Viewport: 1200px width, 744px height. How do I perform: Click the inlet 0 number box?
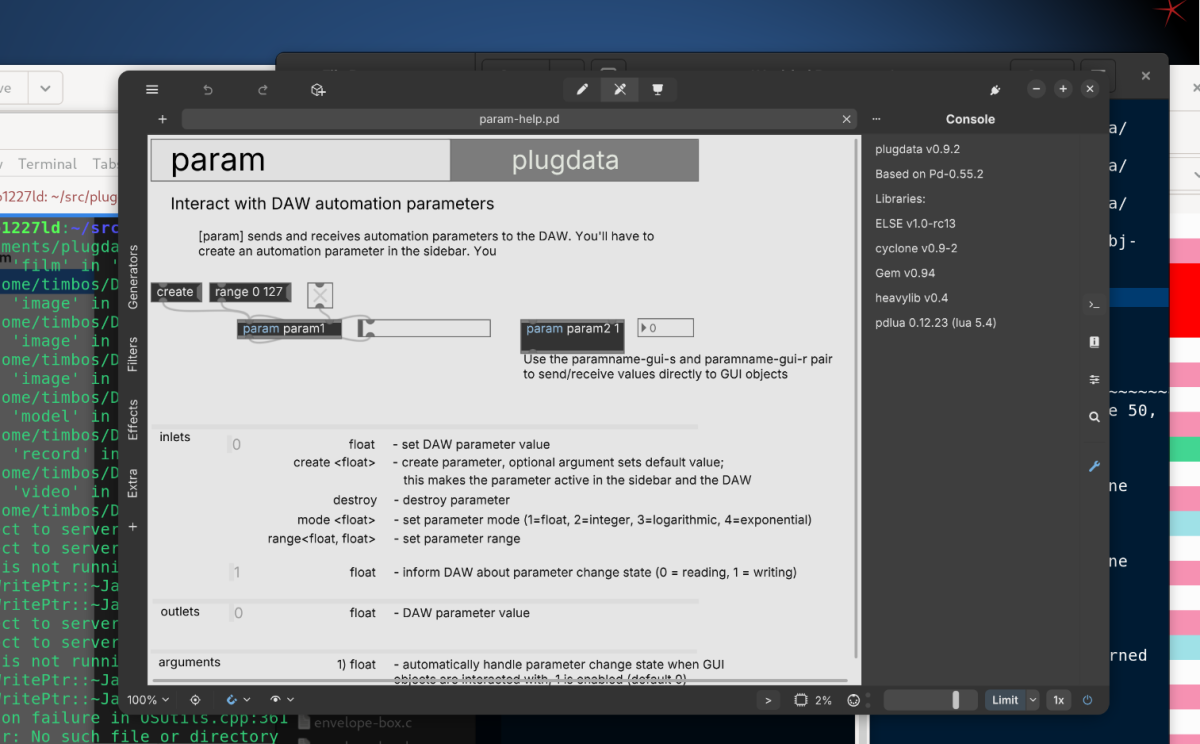(x=236, y=444)
